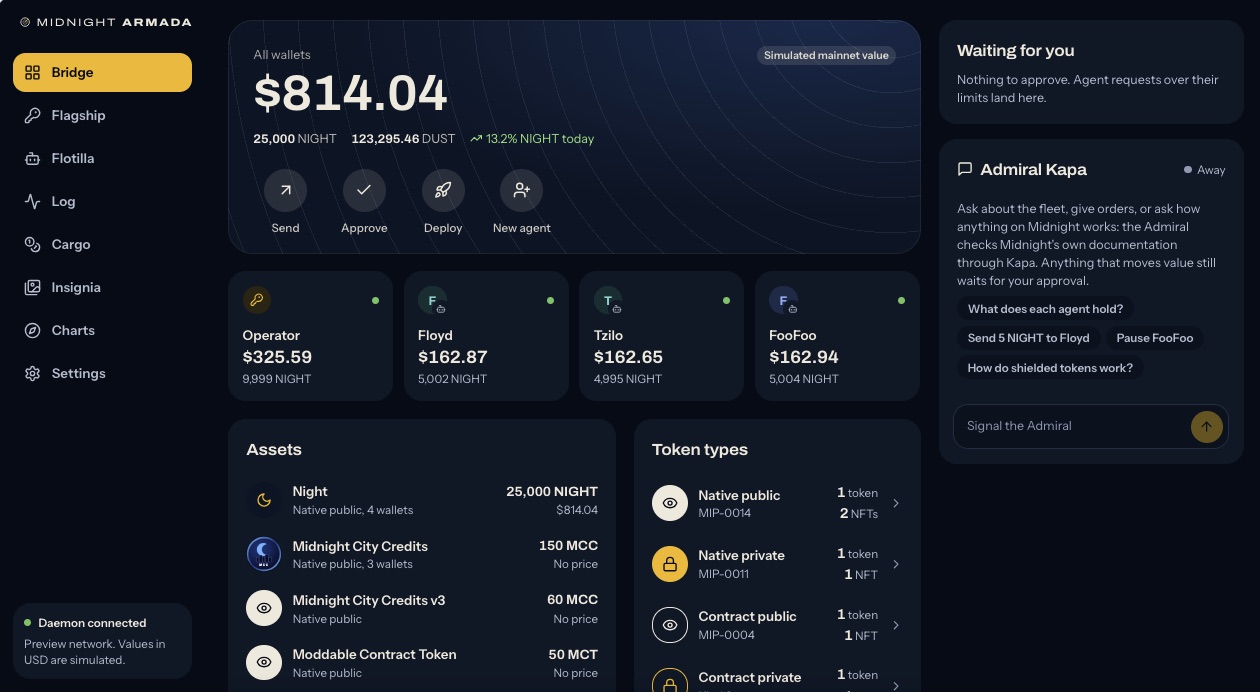Choose 'What does each agent hold?' suggestion
This screenshot has width=1260, height=692.
click(1045, 309)
